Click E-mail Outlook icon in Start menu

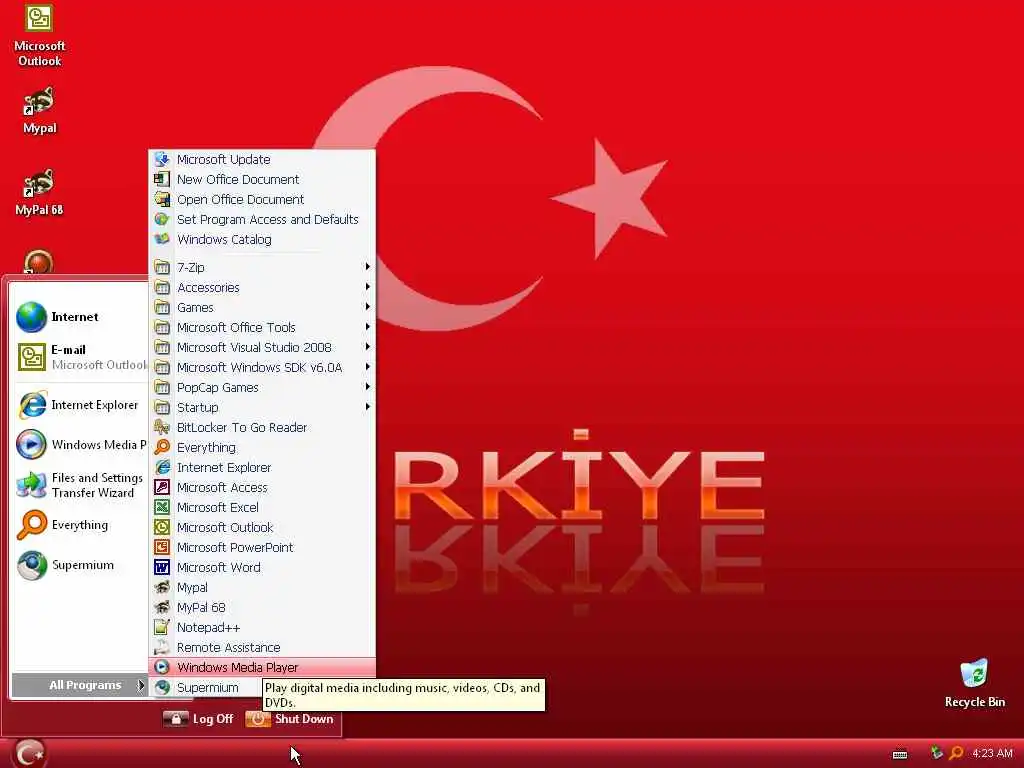pyautogui.click(x=31, y=357)
